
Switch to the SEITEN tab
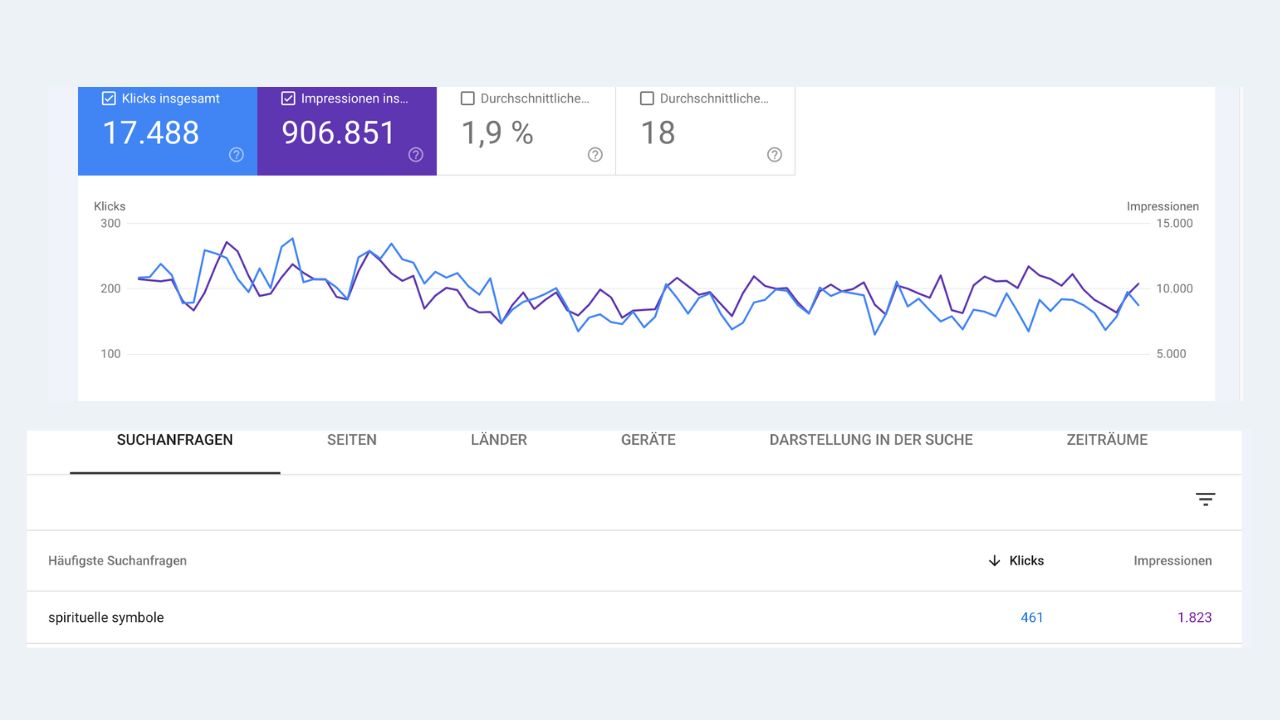[351, 440]
